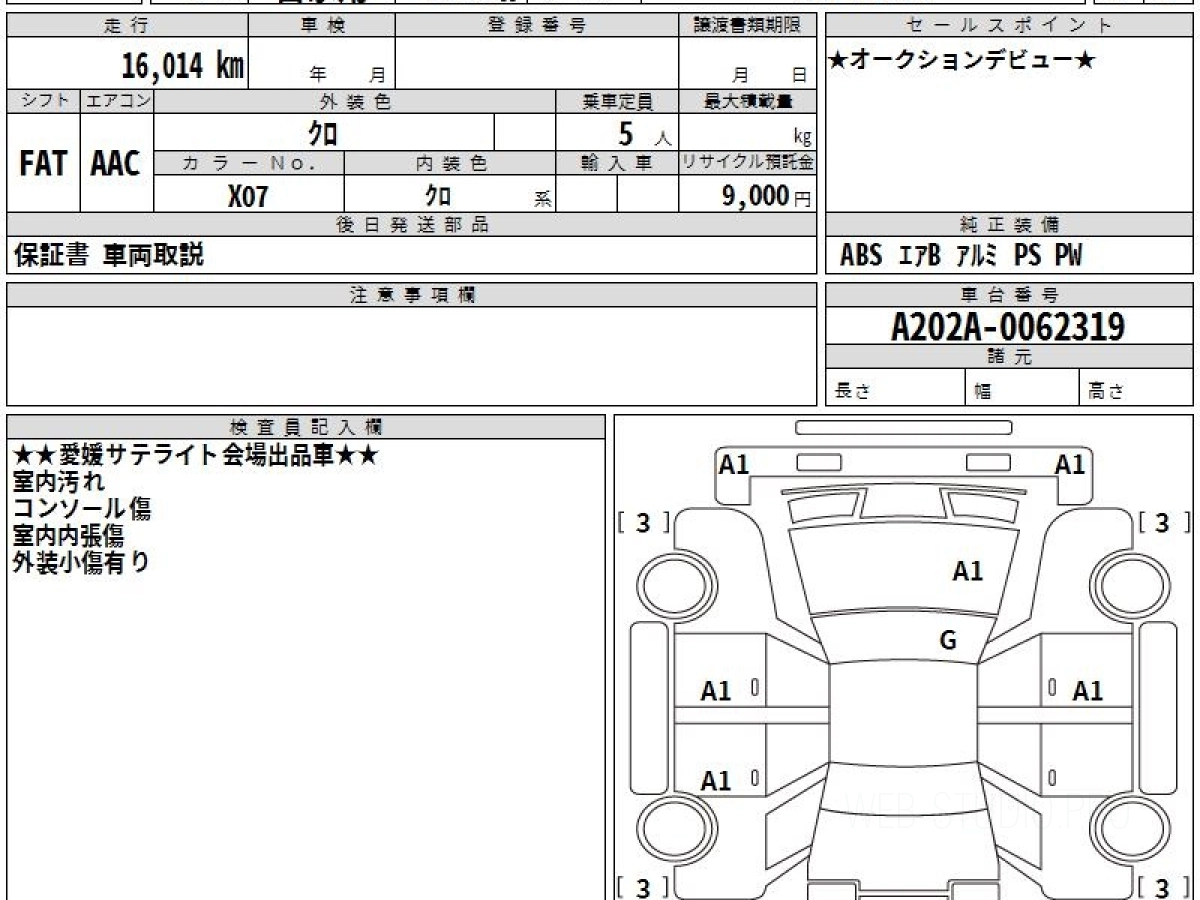Select the FAT shift value
This screenshot has height=900, width=1200.
point(43,164)
